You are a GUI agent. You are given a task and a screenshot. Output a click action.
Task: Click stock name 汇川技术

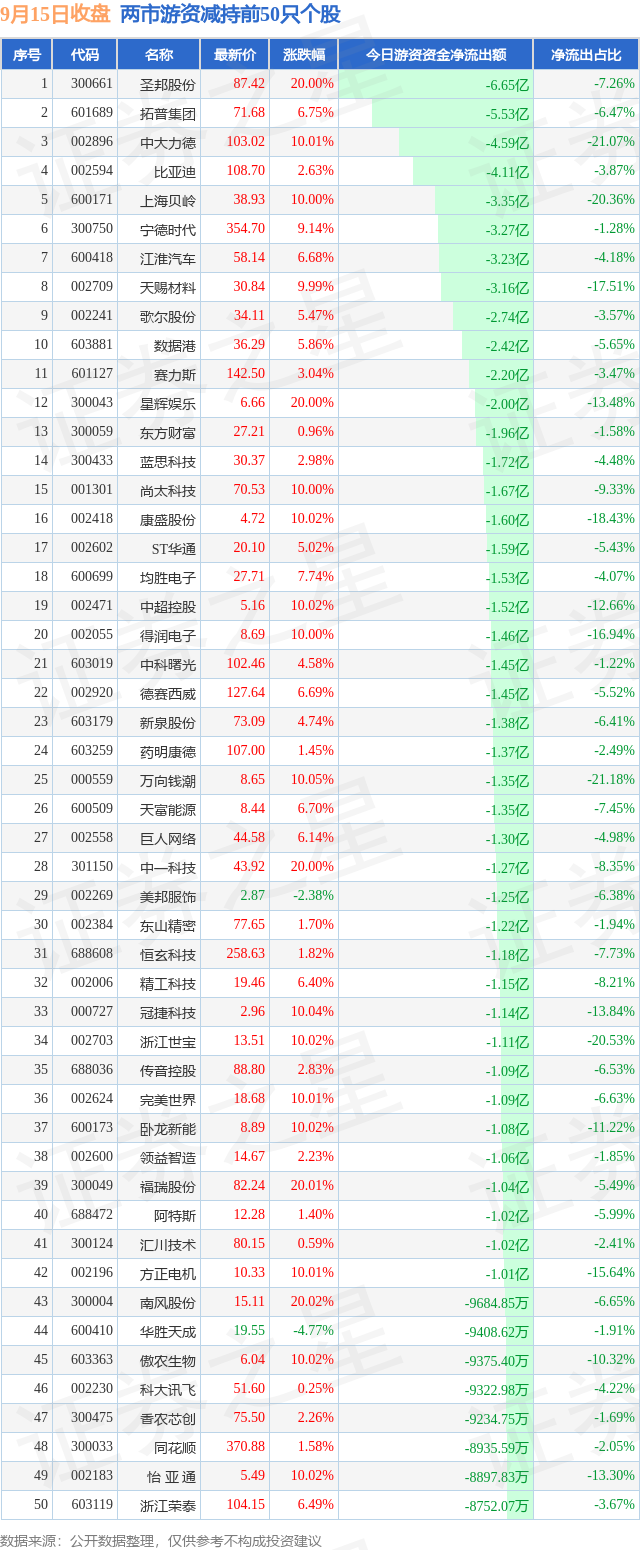(x=168, y=1244)
